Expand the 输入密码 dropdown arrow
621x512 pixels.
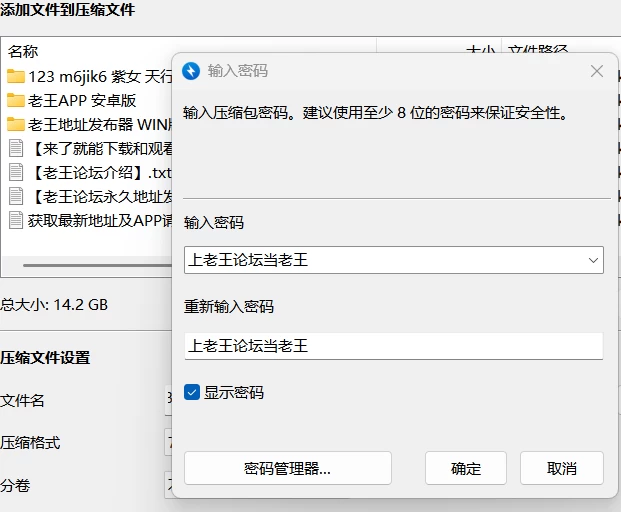click(x=593, y=260)
